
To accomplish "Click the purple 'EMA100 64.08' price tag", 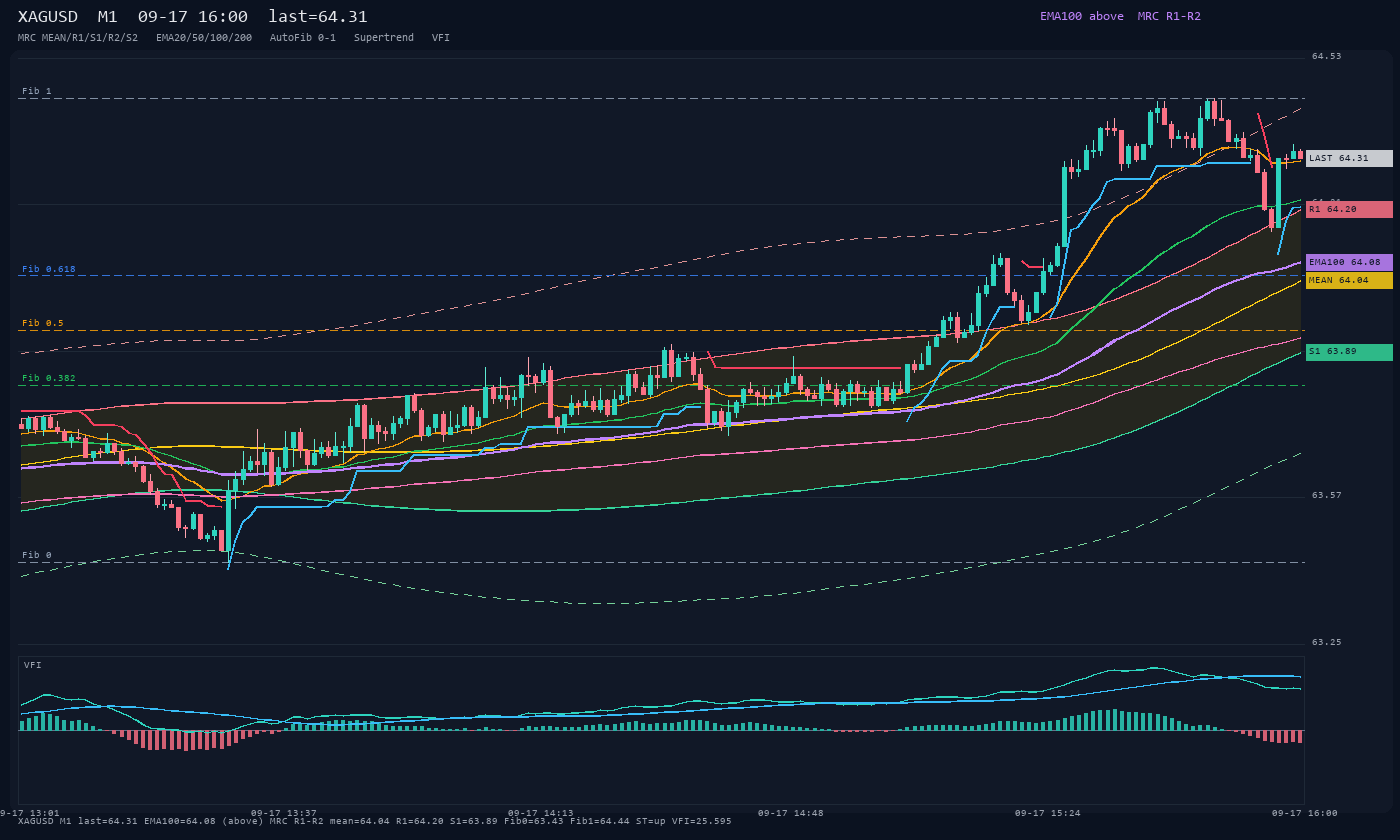I will [x=1349, y=262].
